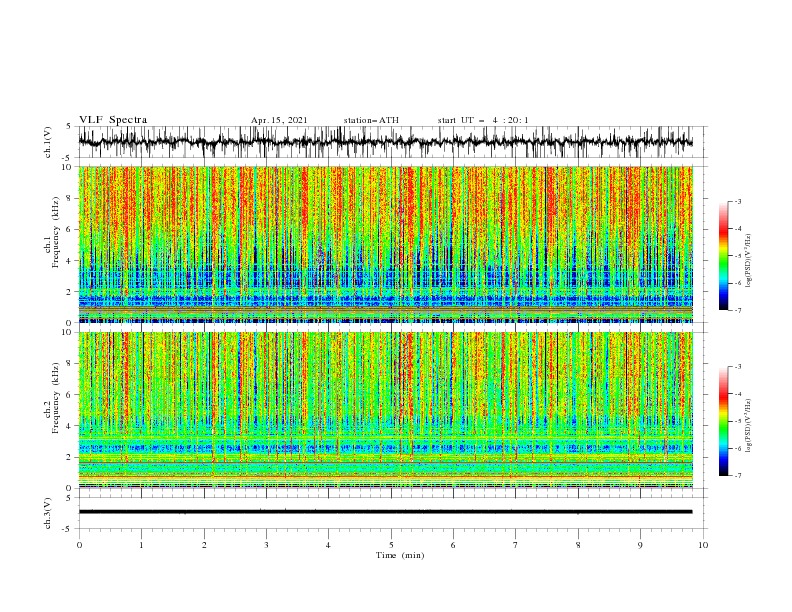
Task: Click the time axis tick label "8"
Action: coord(578,545)
